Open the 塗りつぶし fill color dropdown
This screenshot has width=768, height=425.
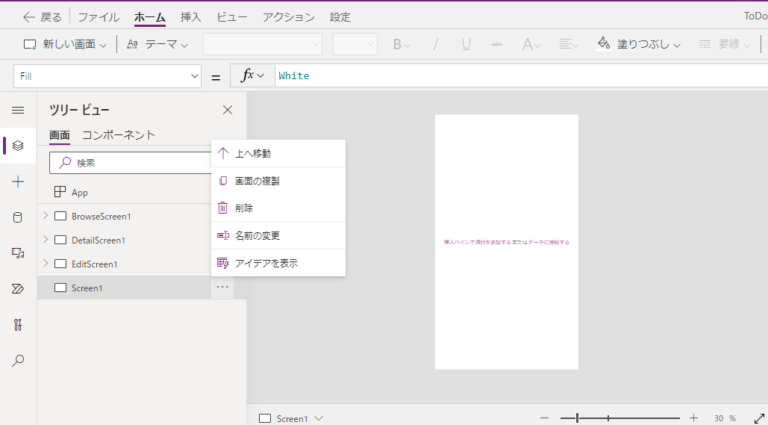tap(639, 45)
